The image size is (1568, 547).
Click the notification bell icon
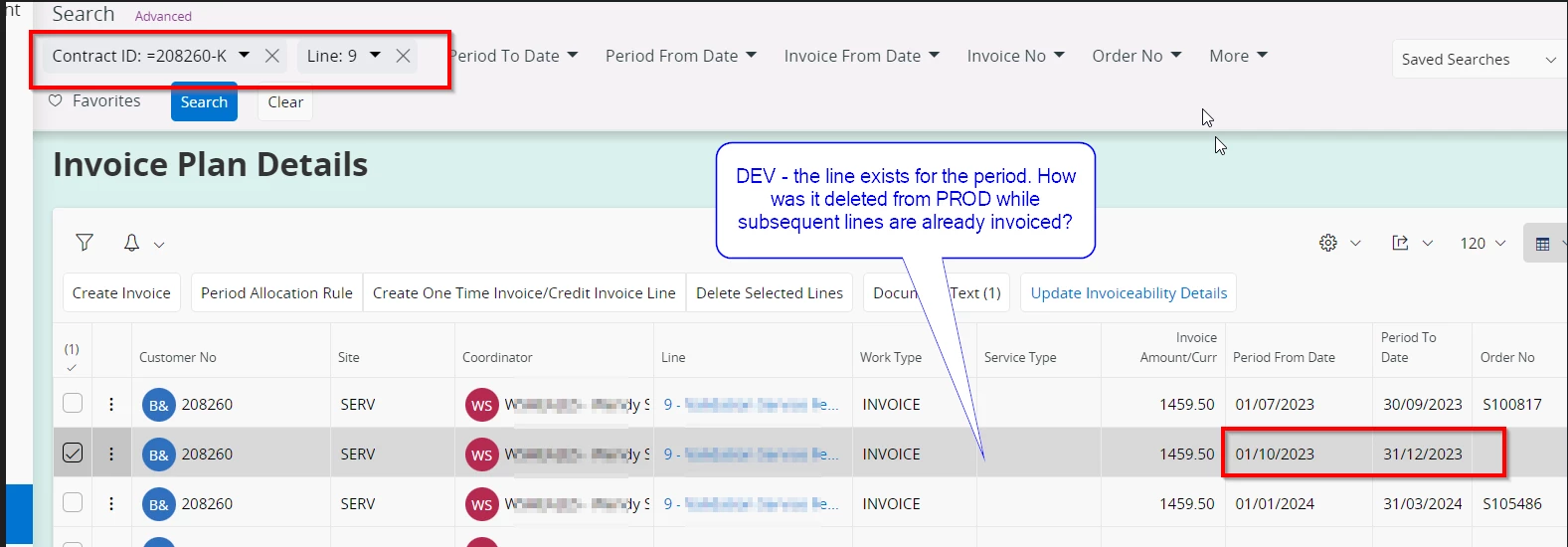pyautogui.click(x=131, y=243)
